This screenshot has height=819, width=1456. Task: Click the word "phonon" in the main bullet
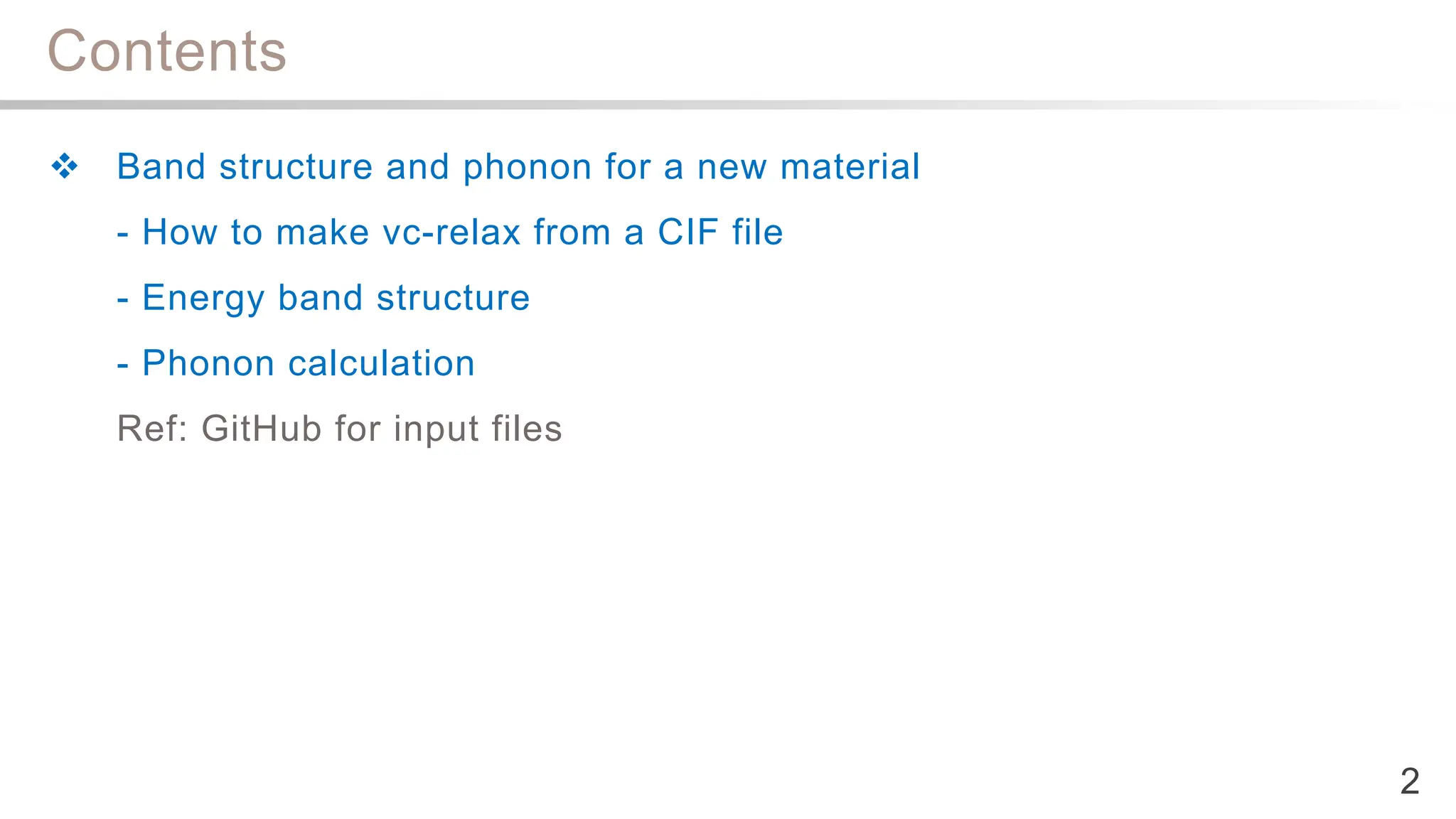(527, 168)
